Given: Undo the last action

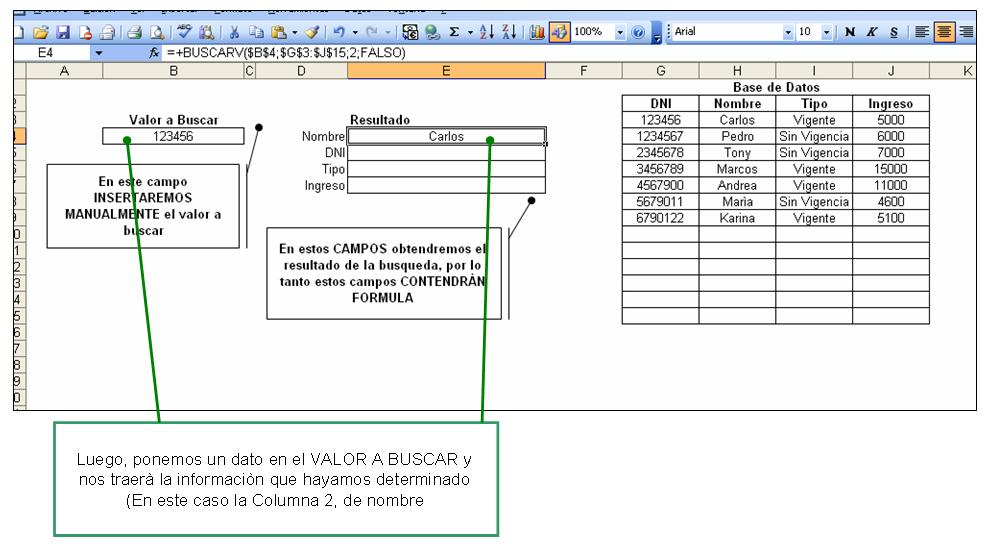Looking at the screenshot, I should (x=339, y=32).
